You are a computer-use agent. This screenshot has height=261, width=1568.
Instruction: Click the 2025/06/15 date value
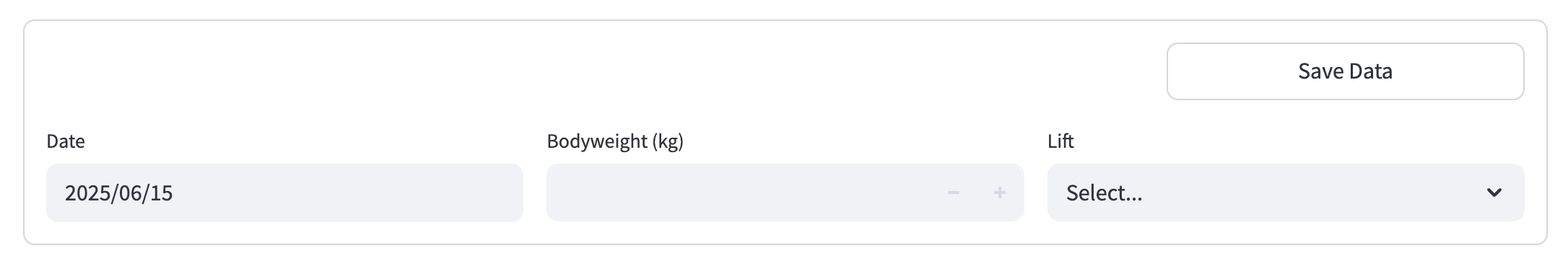pos(118,193)
